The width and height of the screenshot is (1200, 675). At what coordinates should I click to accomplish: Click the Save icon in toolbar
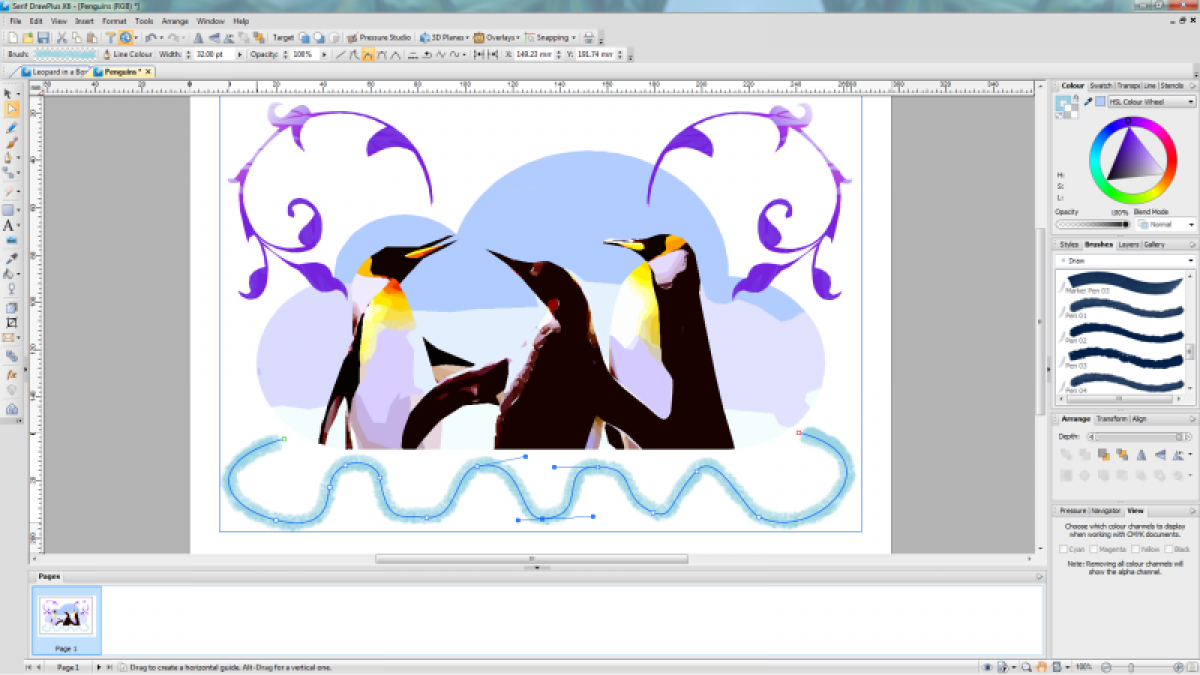44,37
